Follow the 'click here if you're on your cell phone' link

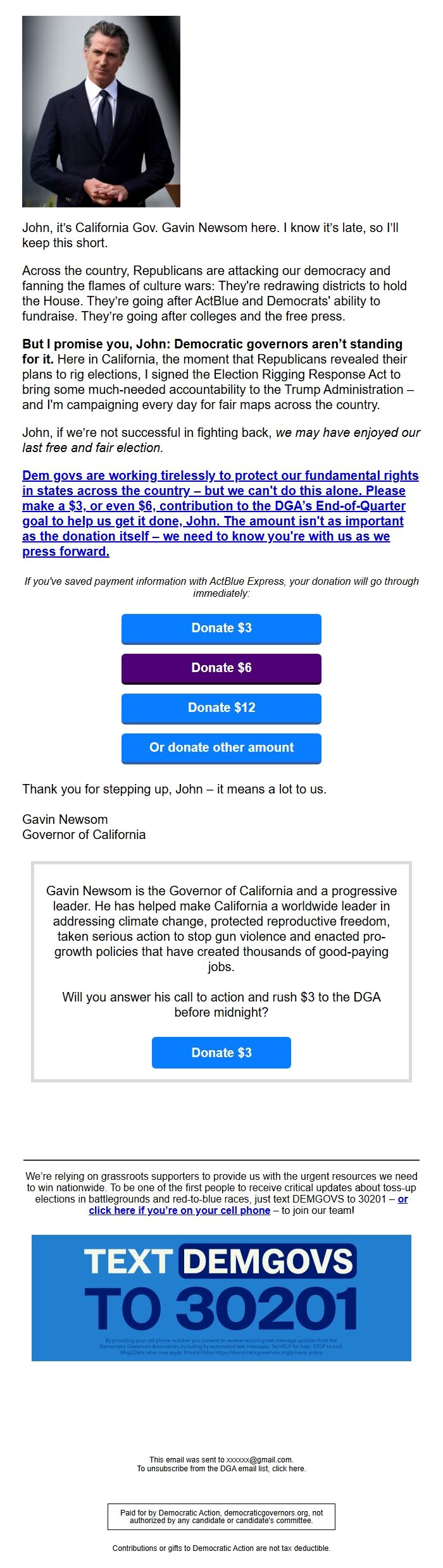[x=180, y=1210]
